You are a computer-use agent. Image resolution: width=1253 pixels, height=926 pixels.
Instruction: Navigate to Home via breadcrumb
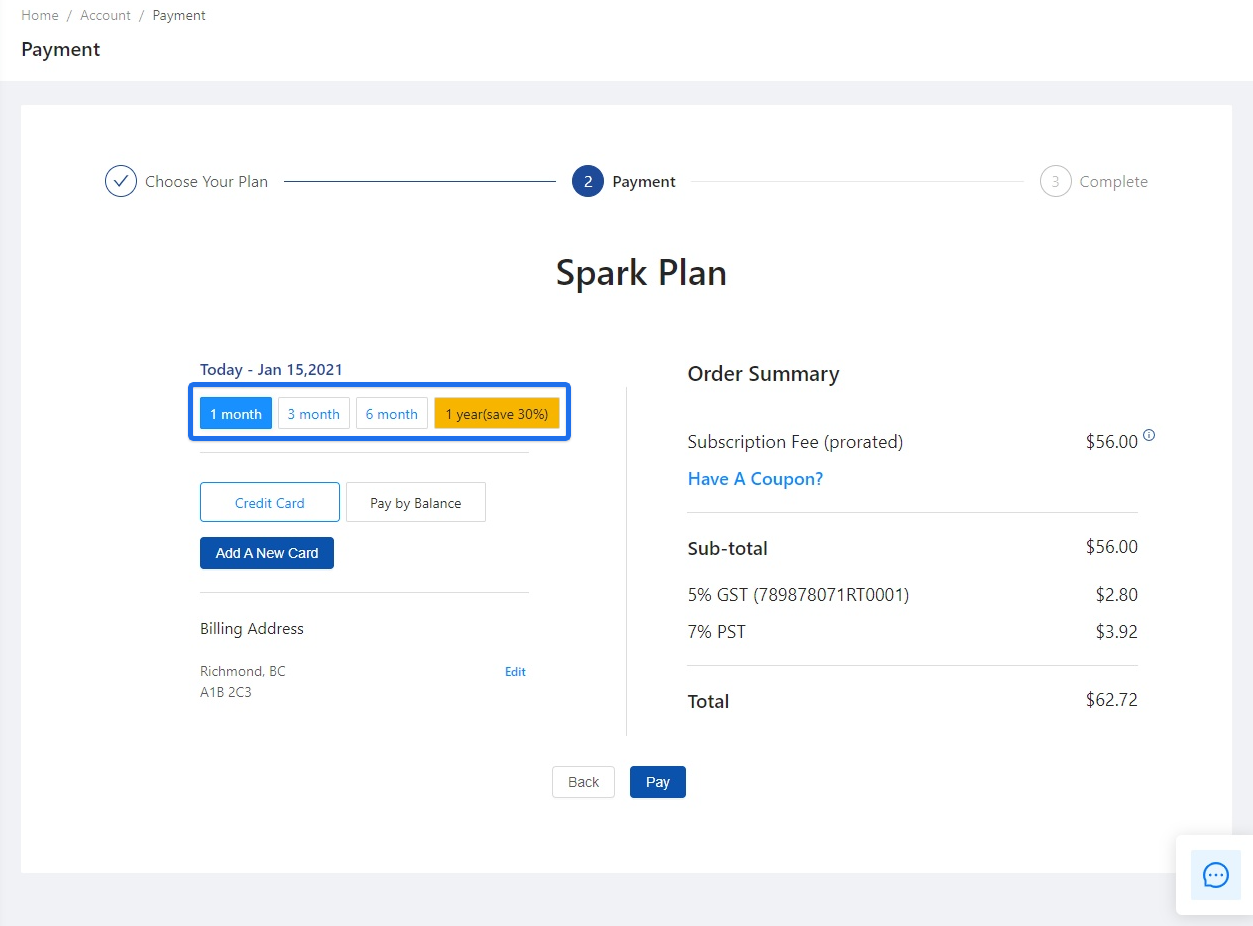click(x=39, y=15)
